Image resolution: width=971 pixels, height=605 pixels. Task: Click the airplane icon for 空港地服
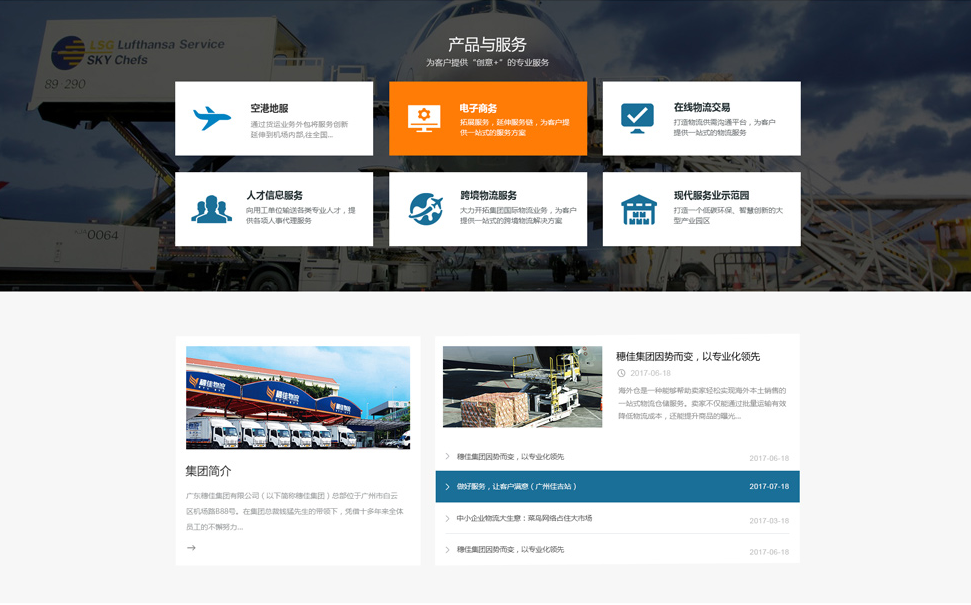pyautogui.click(x=212, y=118)
